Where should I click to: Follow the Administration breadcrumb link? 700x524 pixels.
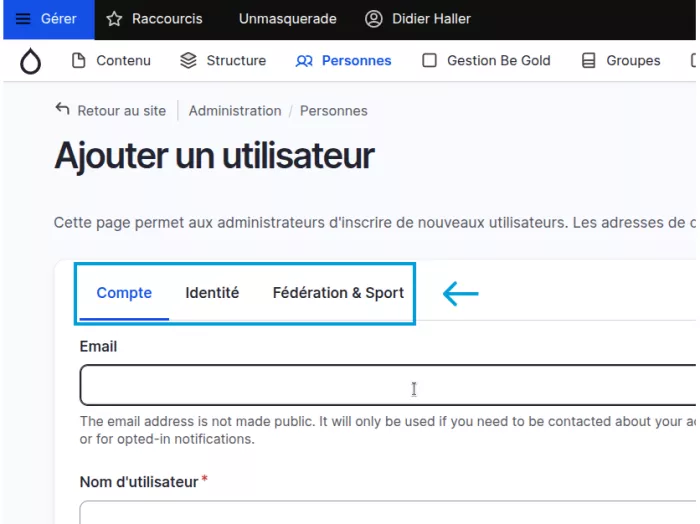(x=235, y=111)
